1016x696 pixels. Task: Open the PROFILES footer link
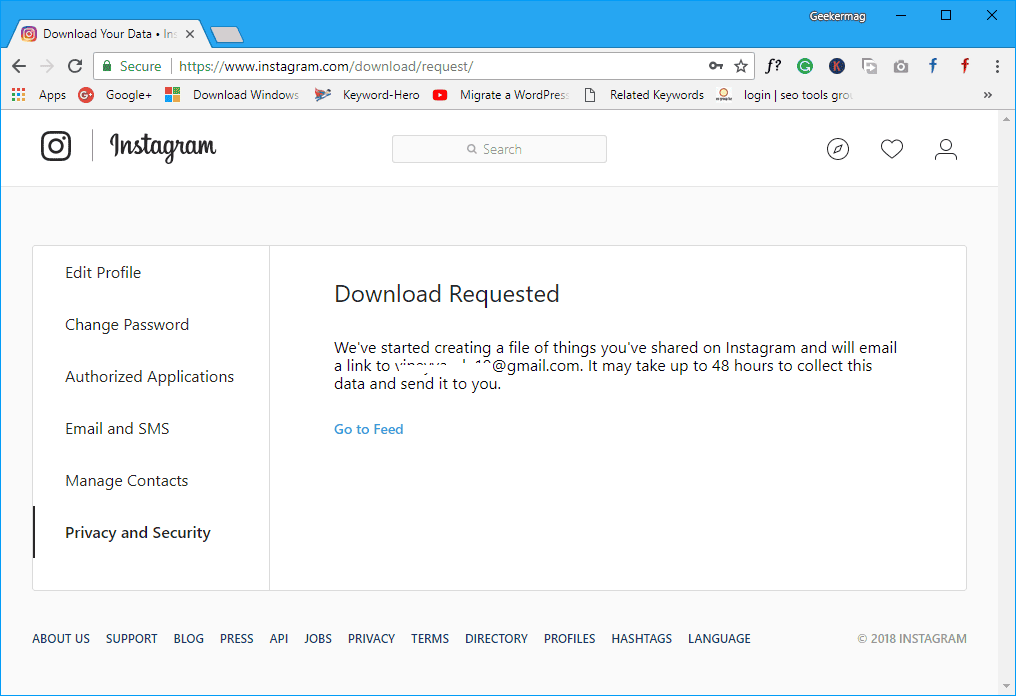[570, 638]
